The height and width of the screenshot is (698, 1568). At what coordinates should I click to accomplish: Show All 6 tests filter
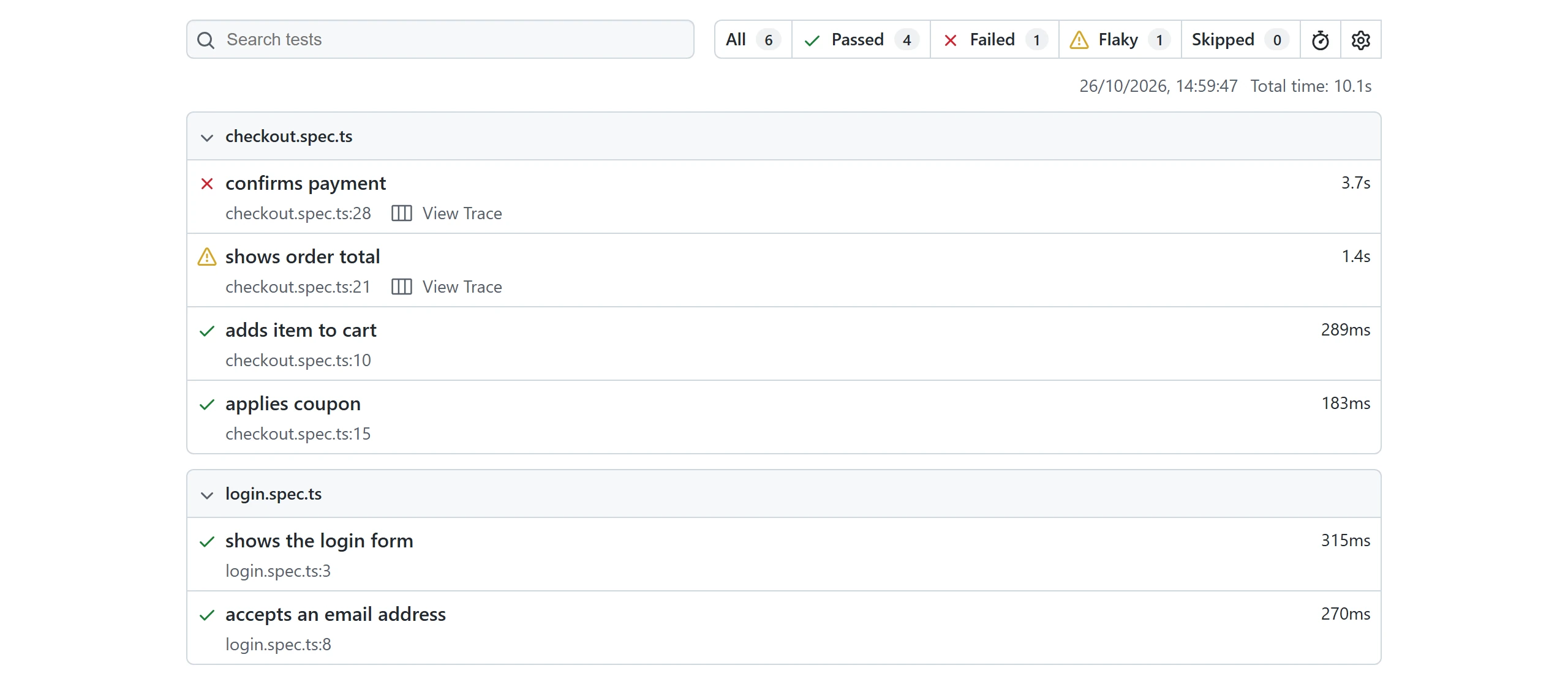(753, 40)
